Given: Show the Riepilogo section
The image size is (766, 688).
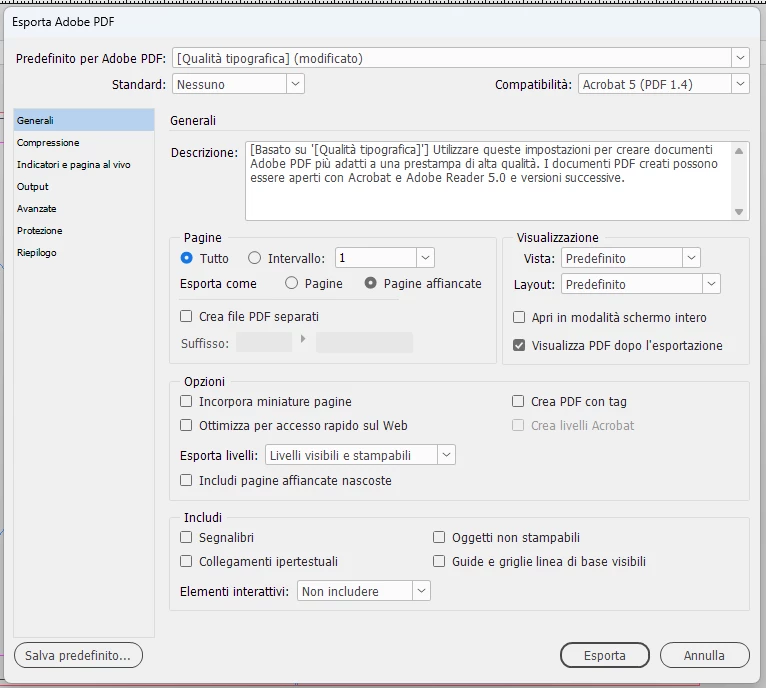Looking at the screenshot, I should 84,252.
